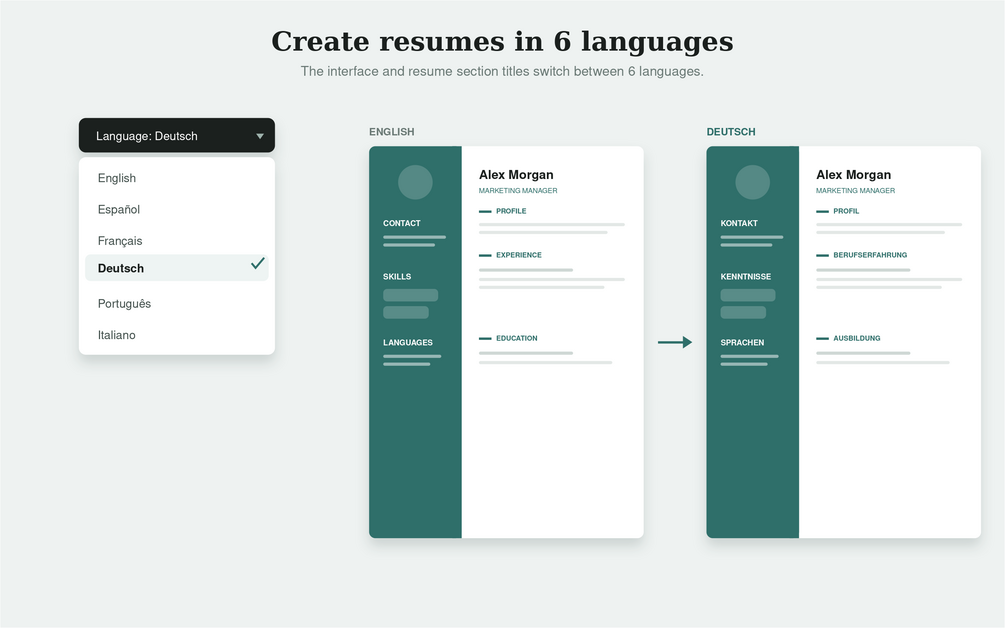Image resolution: width=1005 pixels, height=628 pixels.
Task: Select the highlighted Deutsch option
Action: [176, 268]
